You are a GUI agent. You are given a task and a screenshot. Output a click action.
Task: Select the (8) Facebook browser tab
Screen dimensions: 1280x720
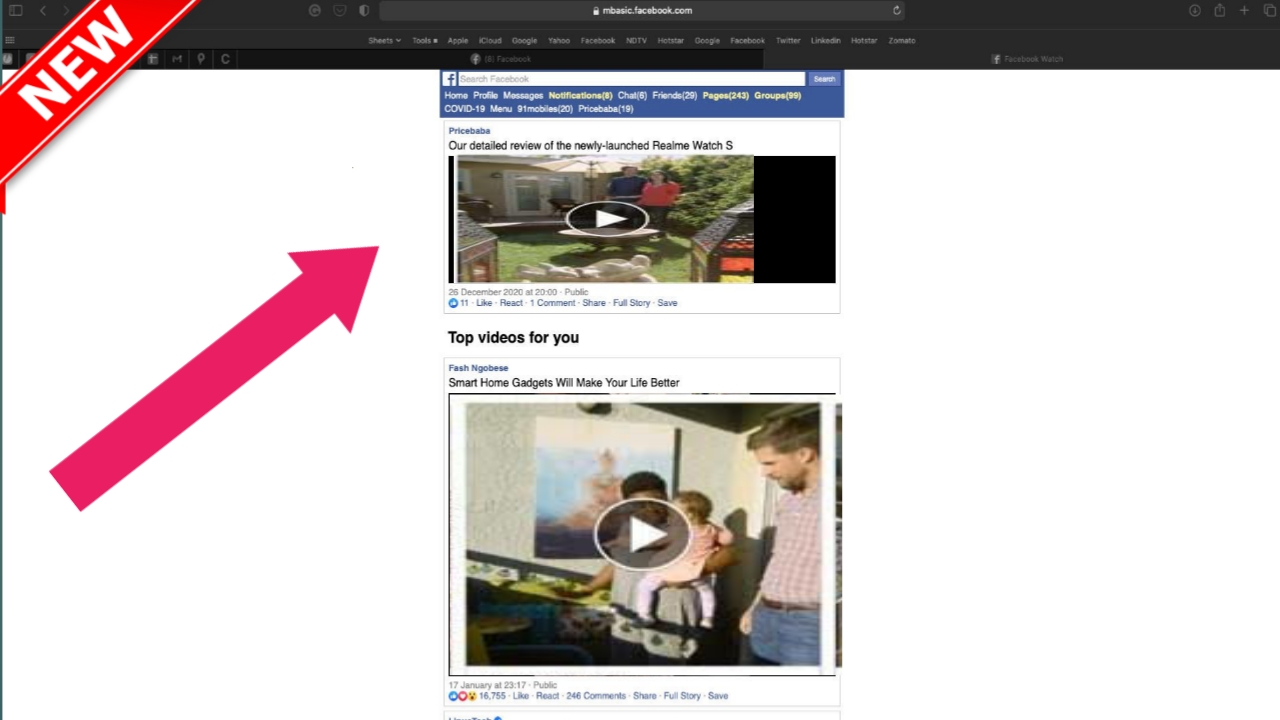[x=505, y=59]
